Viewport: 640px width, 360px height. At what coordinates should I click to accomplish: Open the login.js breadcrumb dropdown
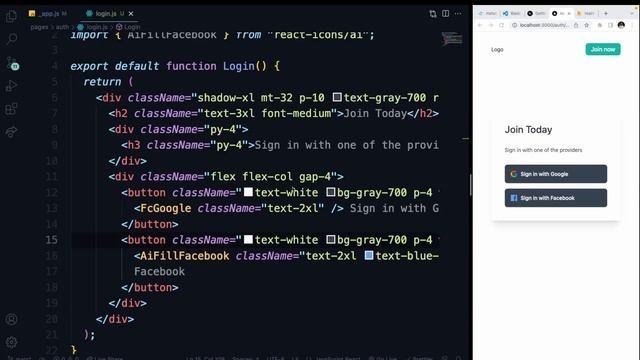(x=93, y=27)
